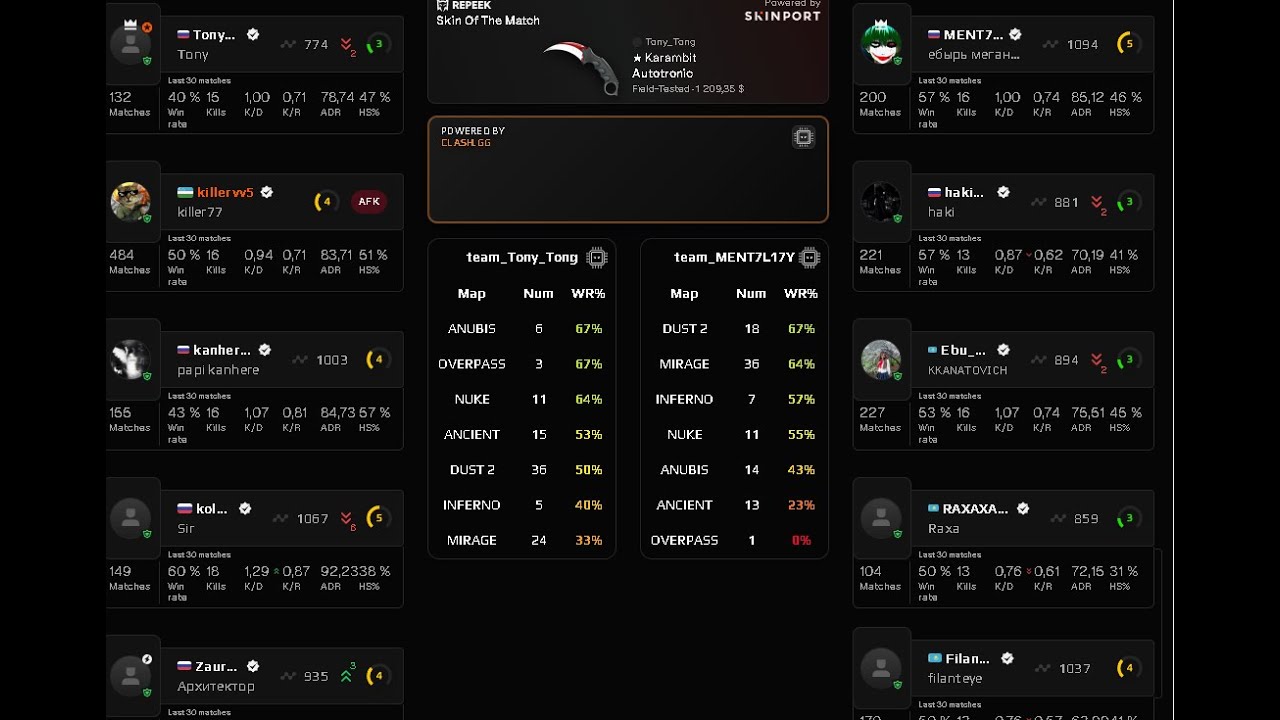Image resolution: width=1280 pixels, height=720 pixels.
Task: Click 'KKANATOVICH' nickname under Ebu_...
Action: [967, 370]
